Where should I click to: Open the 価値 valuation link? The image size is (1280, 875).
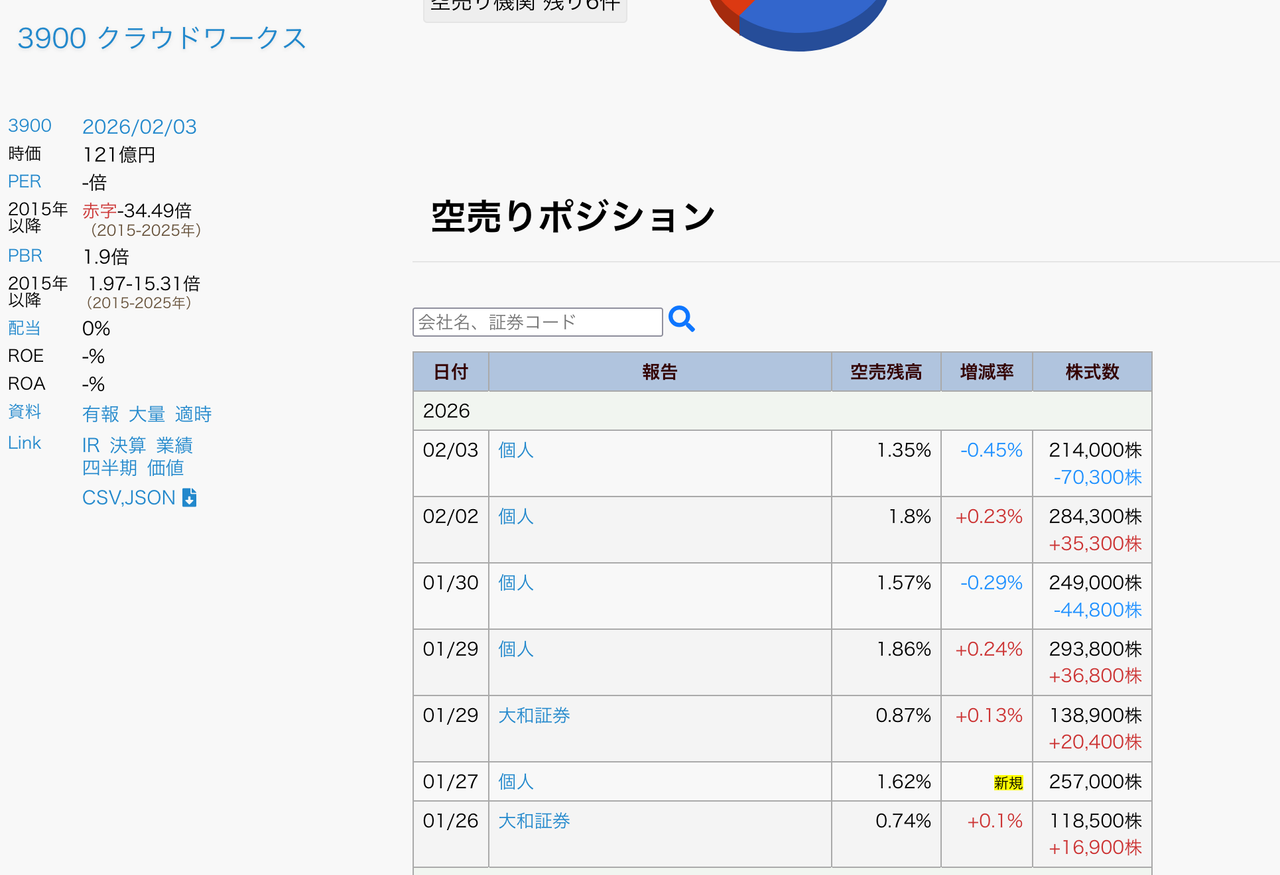click(x=166, y=468)
